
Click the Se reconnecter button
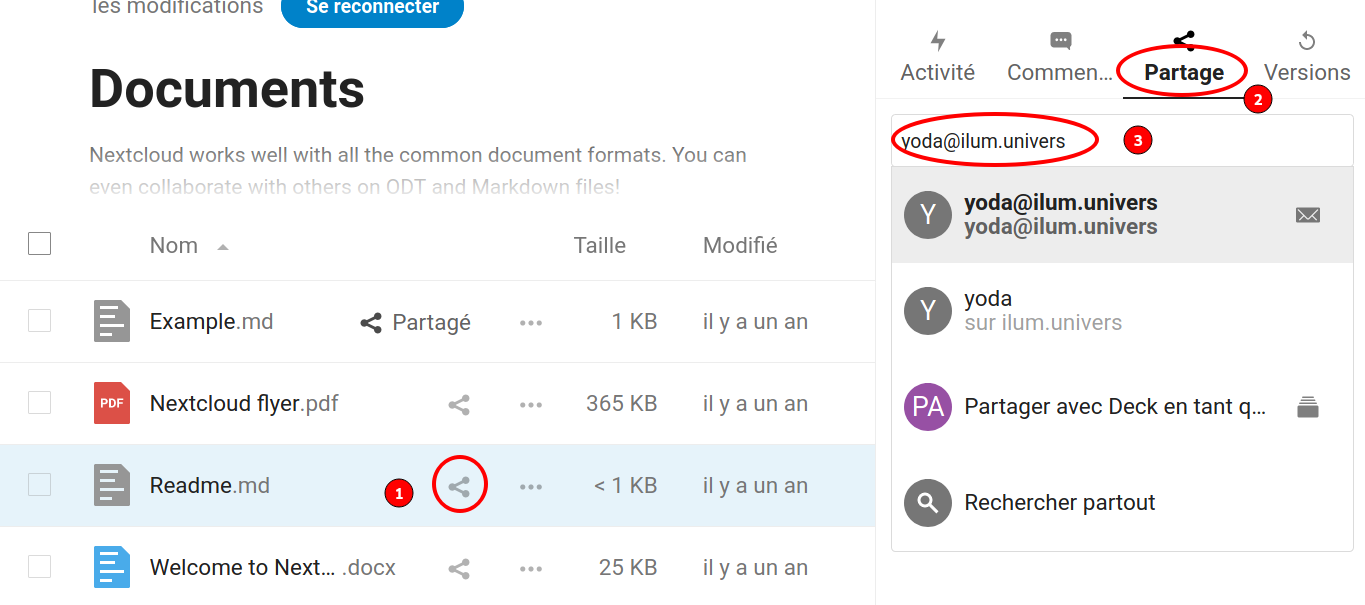372,9
